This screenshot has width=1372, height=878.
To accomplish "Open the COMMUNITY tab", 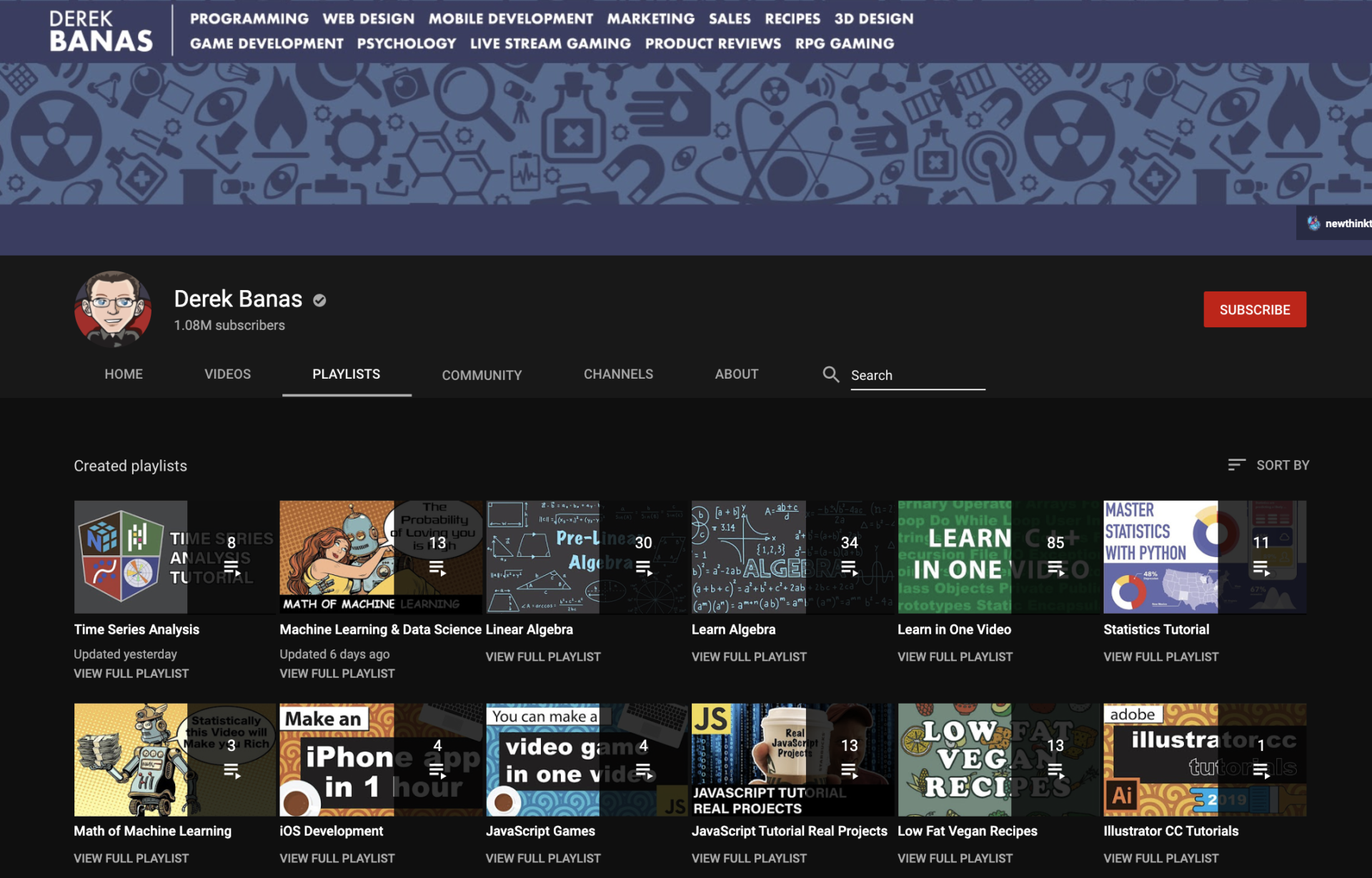I will click(482, 374).
